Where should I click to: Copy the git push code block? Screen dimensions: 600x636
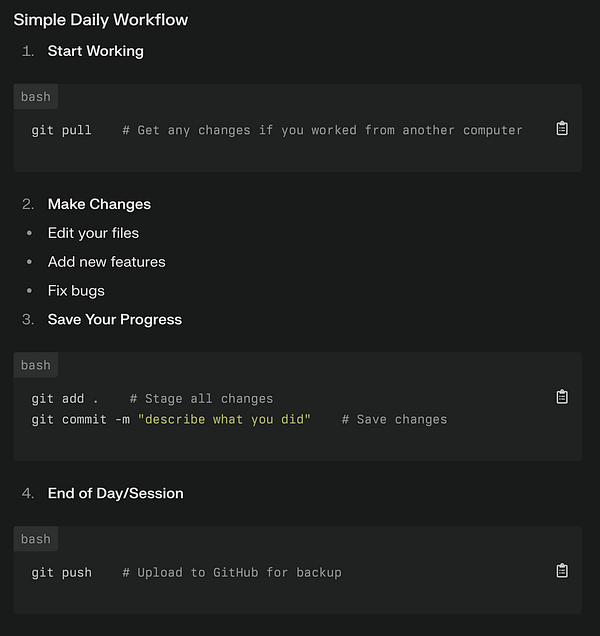pos(562,571)
